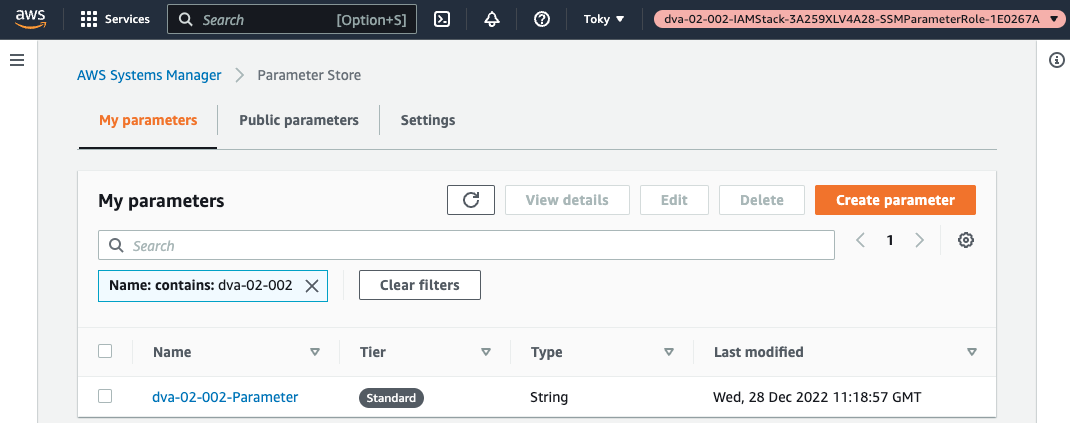Remove the dva-02-002 name filter

(312, 286)
